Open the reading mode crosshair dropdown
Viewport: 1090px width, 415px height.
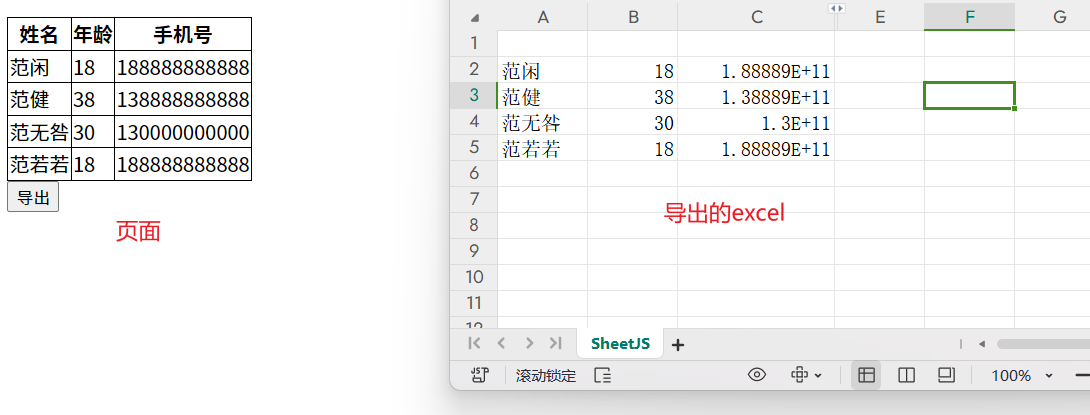[x=806, y=375]
